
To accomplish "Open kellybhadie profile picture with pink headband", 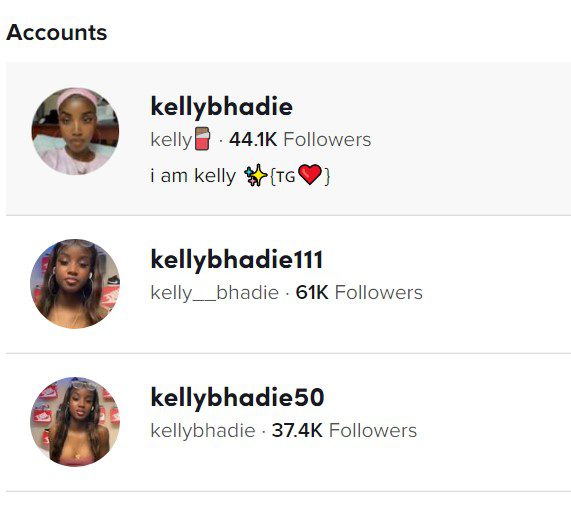I will pyautogui.click(x=75, y=131).
